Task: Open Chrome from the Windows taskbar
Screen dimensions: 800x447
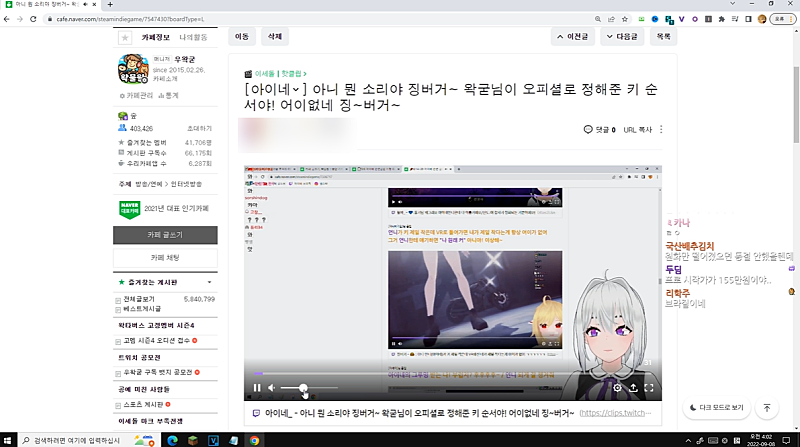Action: coord(255,439)
